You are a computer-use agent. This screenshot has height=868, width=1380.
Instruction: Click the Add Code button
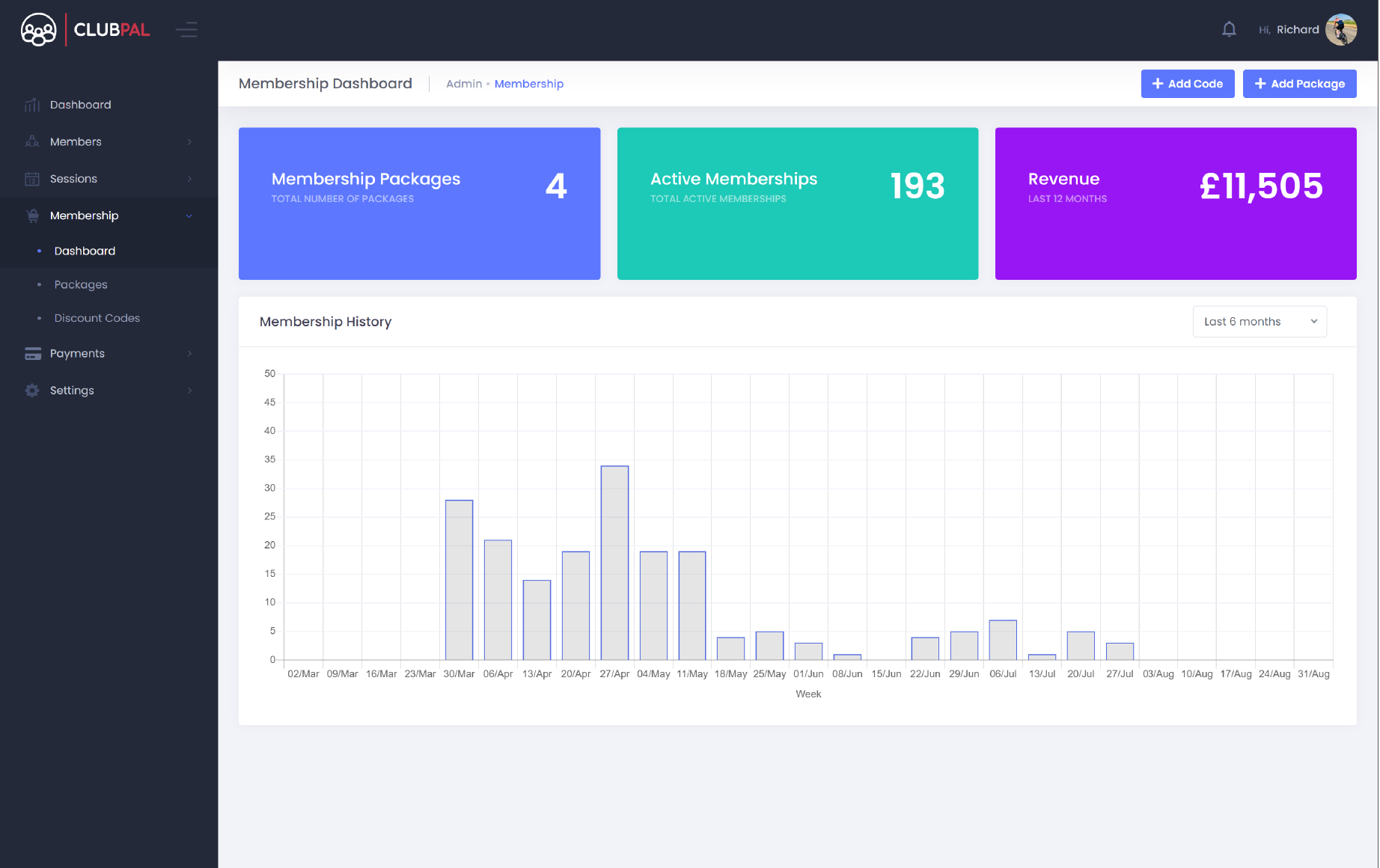[1188, 84]
